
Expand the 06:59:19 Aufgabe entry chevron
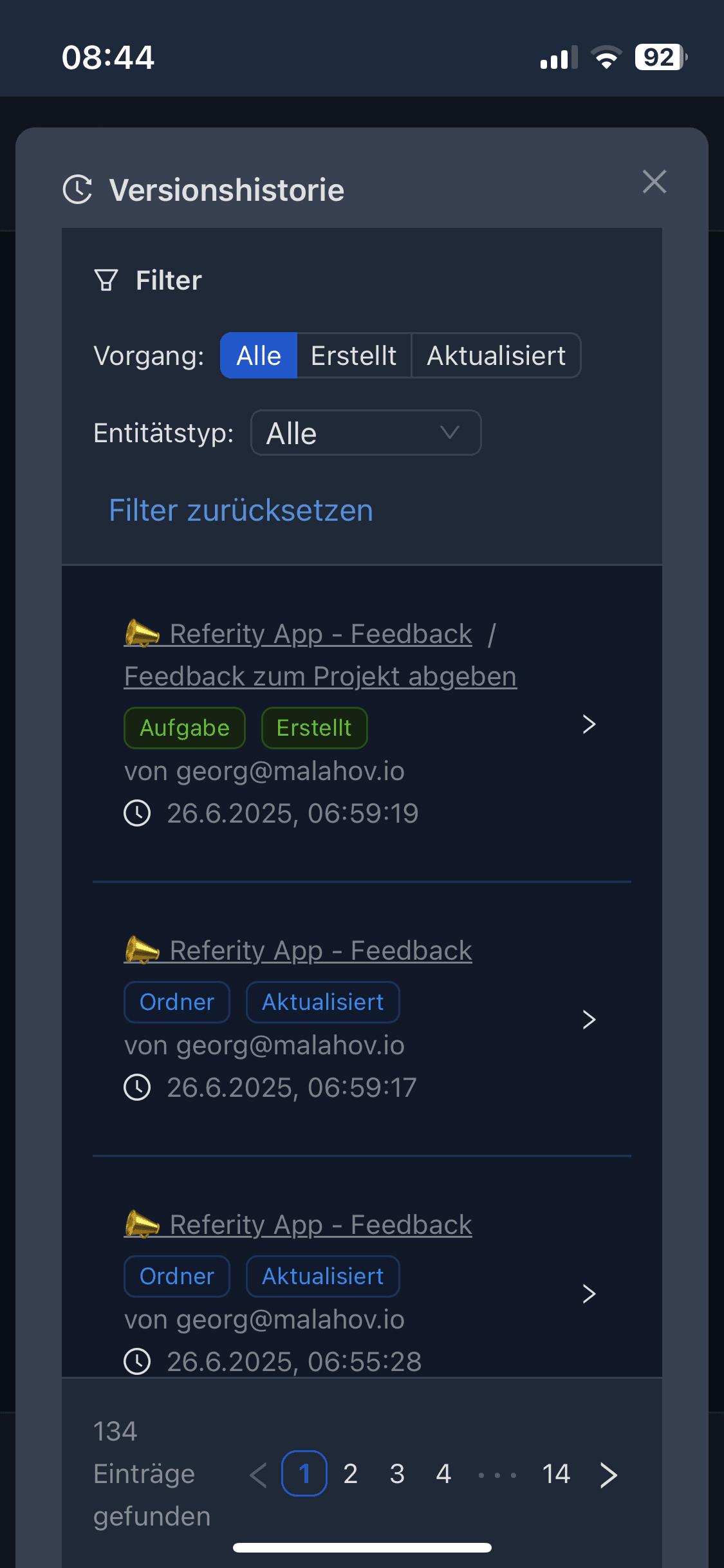click(589, 724)
